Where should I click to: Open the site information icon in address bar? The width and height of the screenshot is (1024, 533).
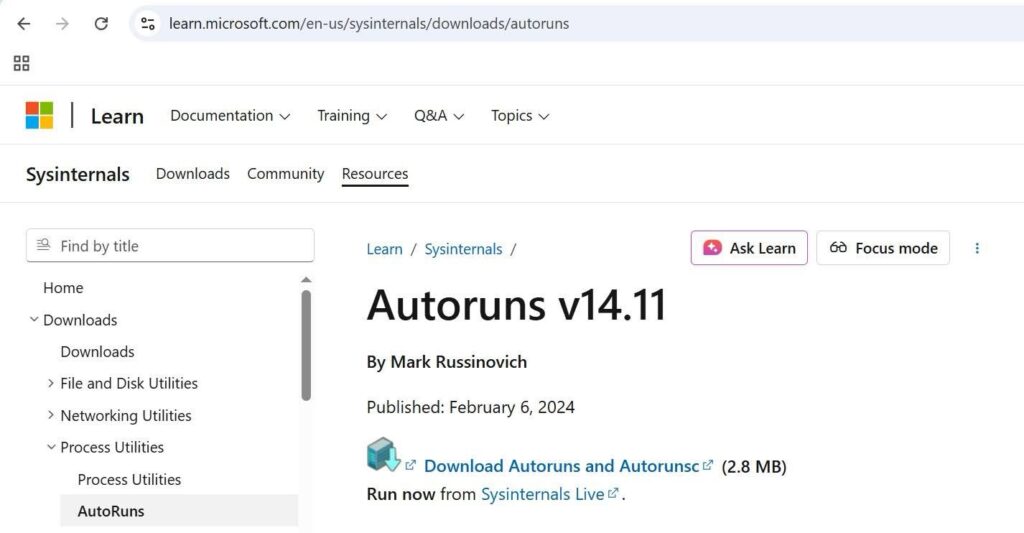[x=148, y=23]
